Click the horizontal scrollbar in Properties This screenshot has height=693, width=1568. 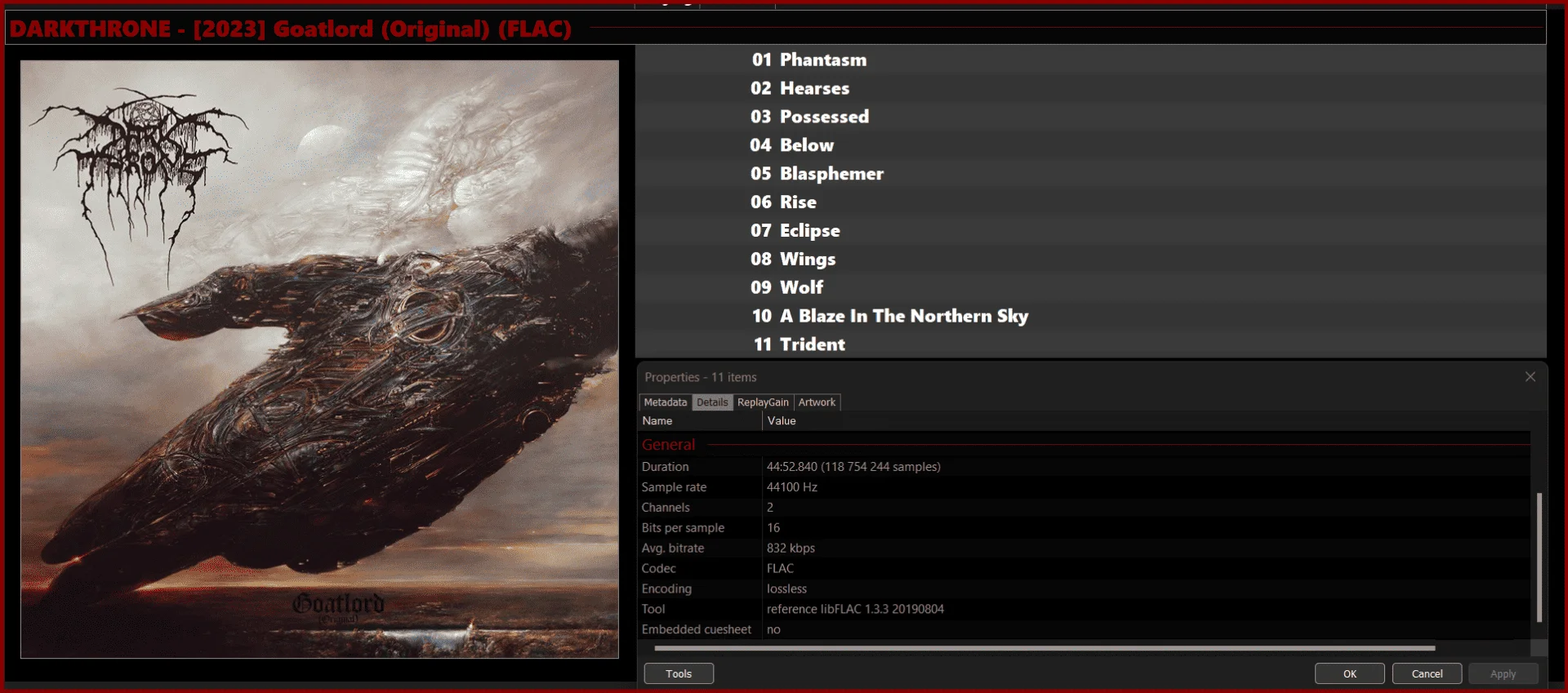coord(1045,648)
